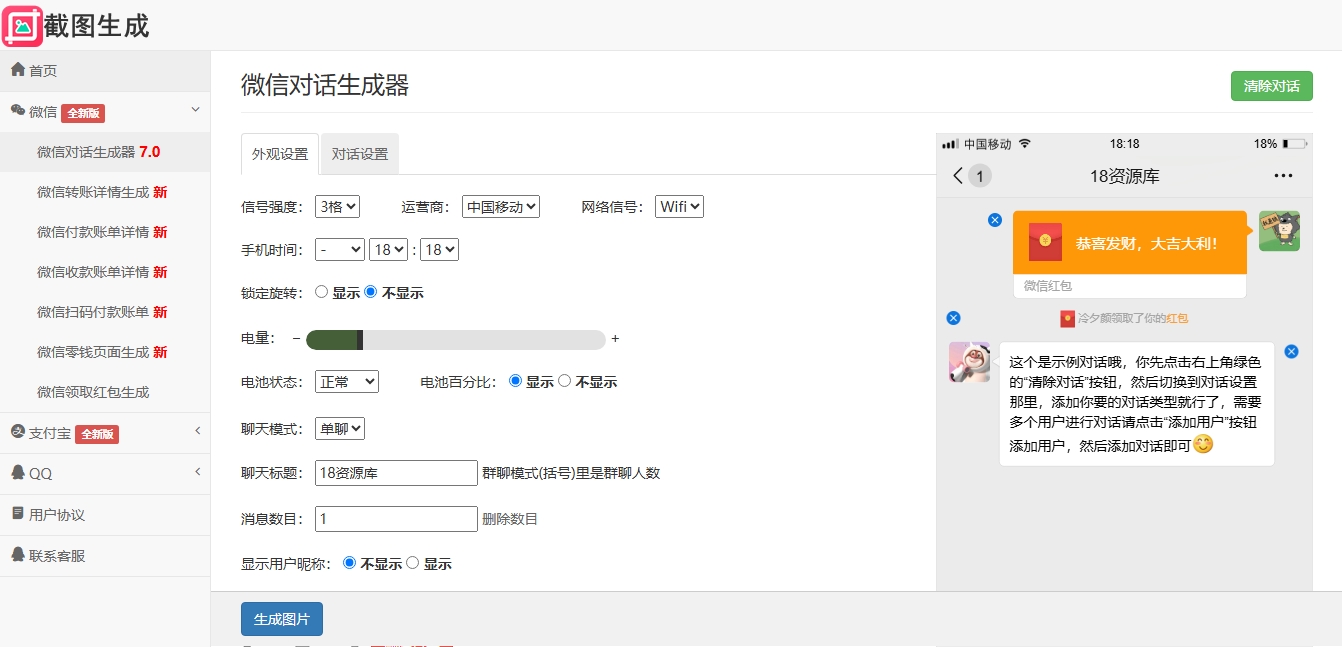Expand the 支付宝 sidebar section chevron
The height and width of the screenshot is (647, 1342).
(x=197, y=431)
